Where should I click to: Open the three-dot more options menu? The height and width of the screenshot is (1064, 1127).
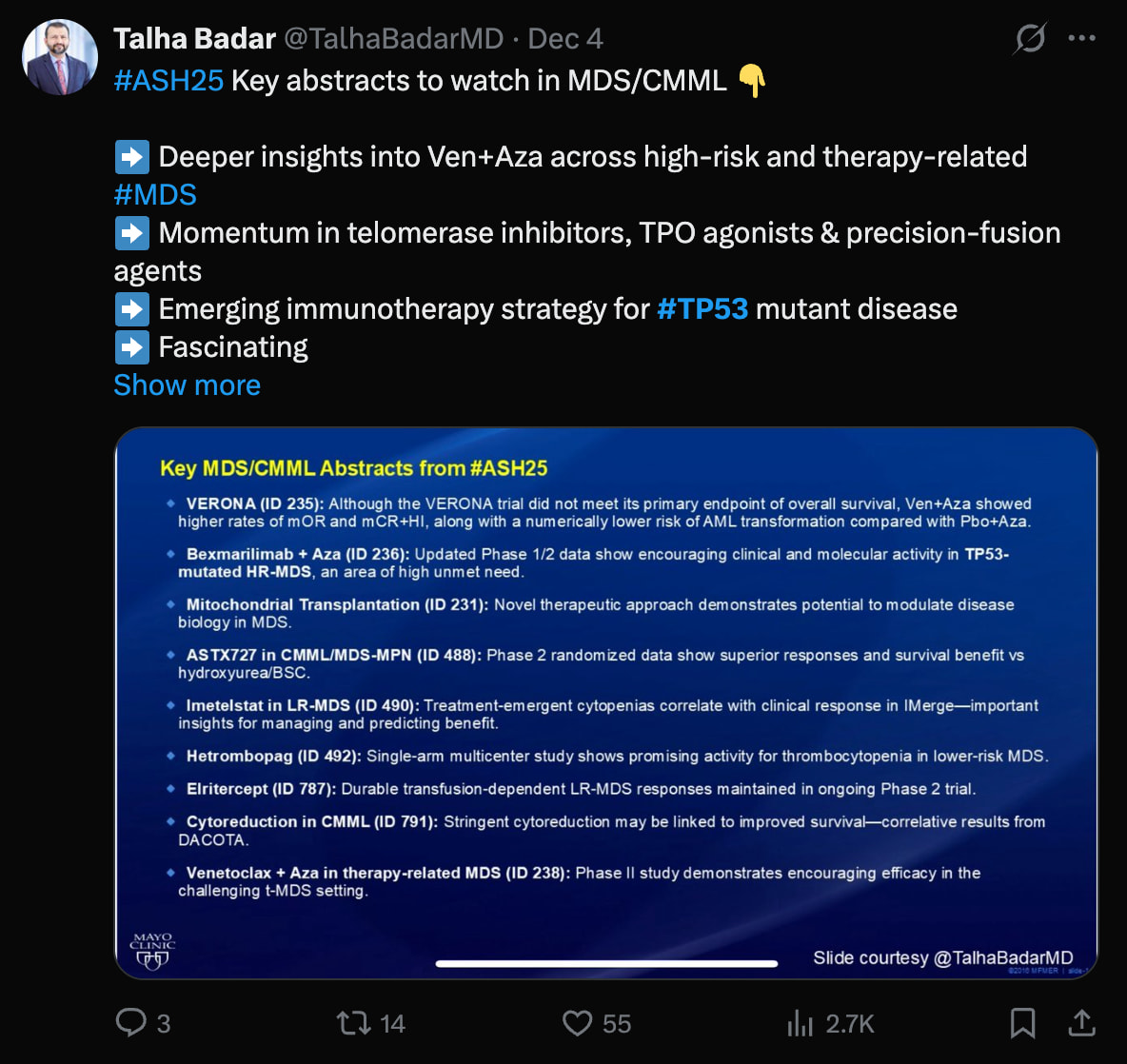pyautogui.click(x=1081, y=38)
